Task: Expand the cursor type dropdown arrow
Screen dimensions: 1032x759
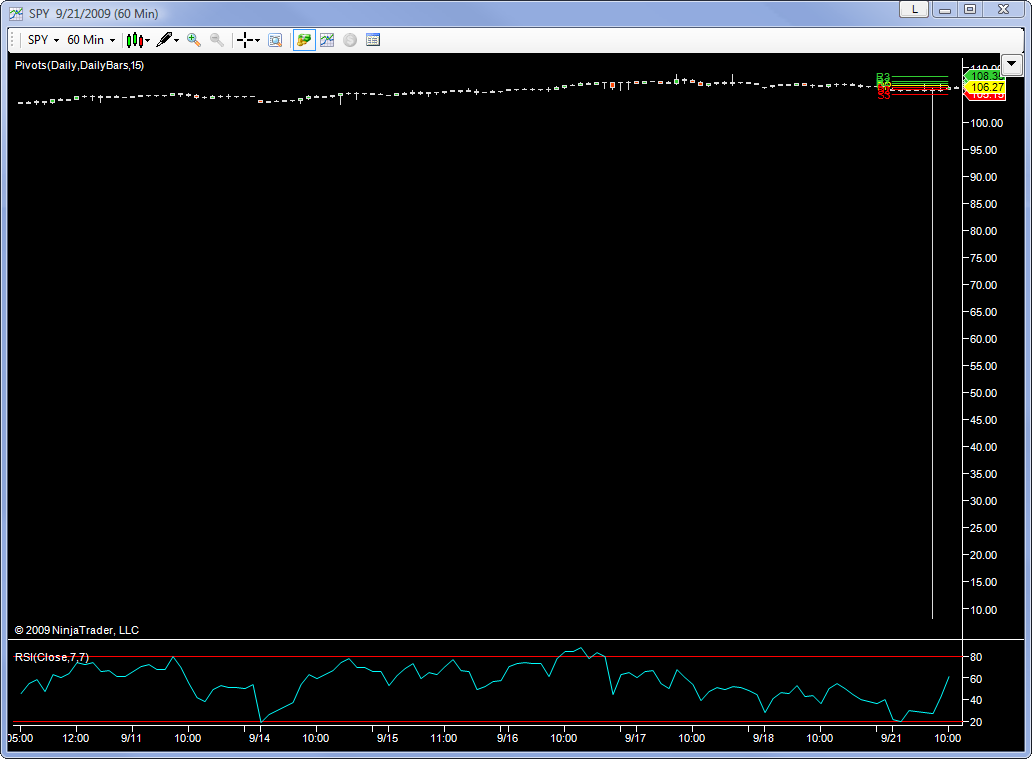Action: click(x=257, y=41)
